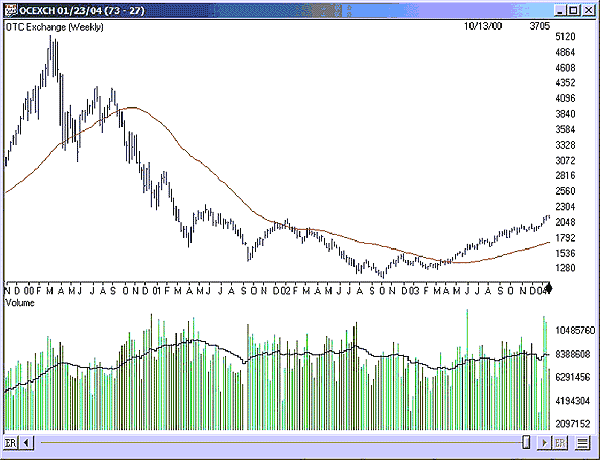Click the black diamond marker on date axis
The height and width of the screenshot is (460, 600).
[x=549, y=289]
